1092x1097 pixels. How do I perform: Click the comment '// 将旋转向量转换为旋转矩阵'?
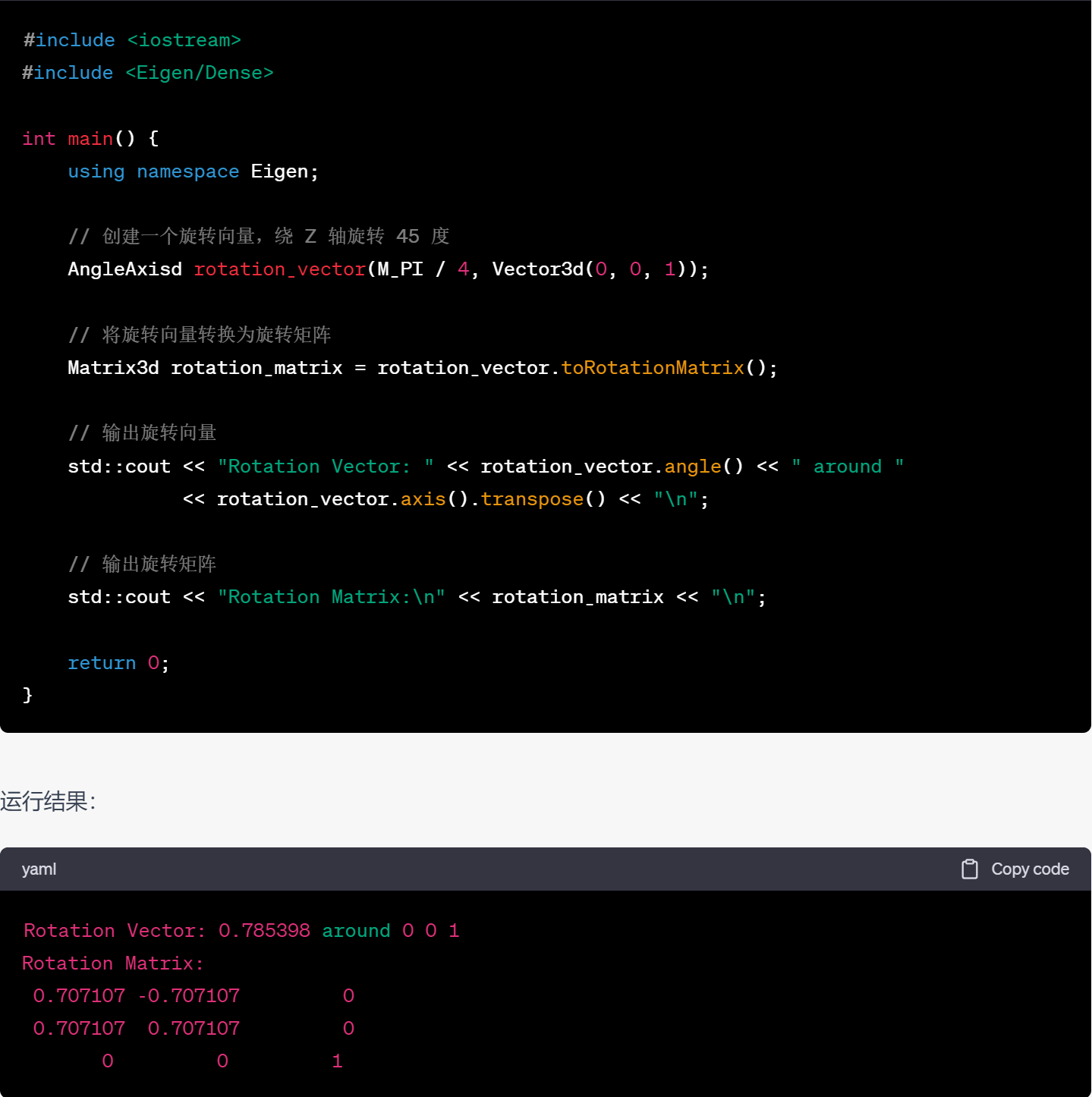point(200,335)
